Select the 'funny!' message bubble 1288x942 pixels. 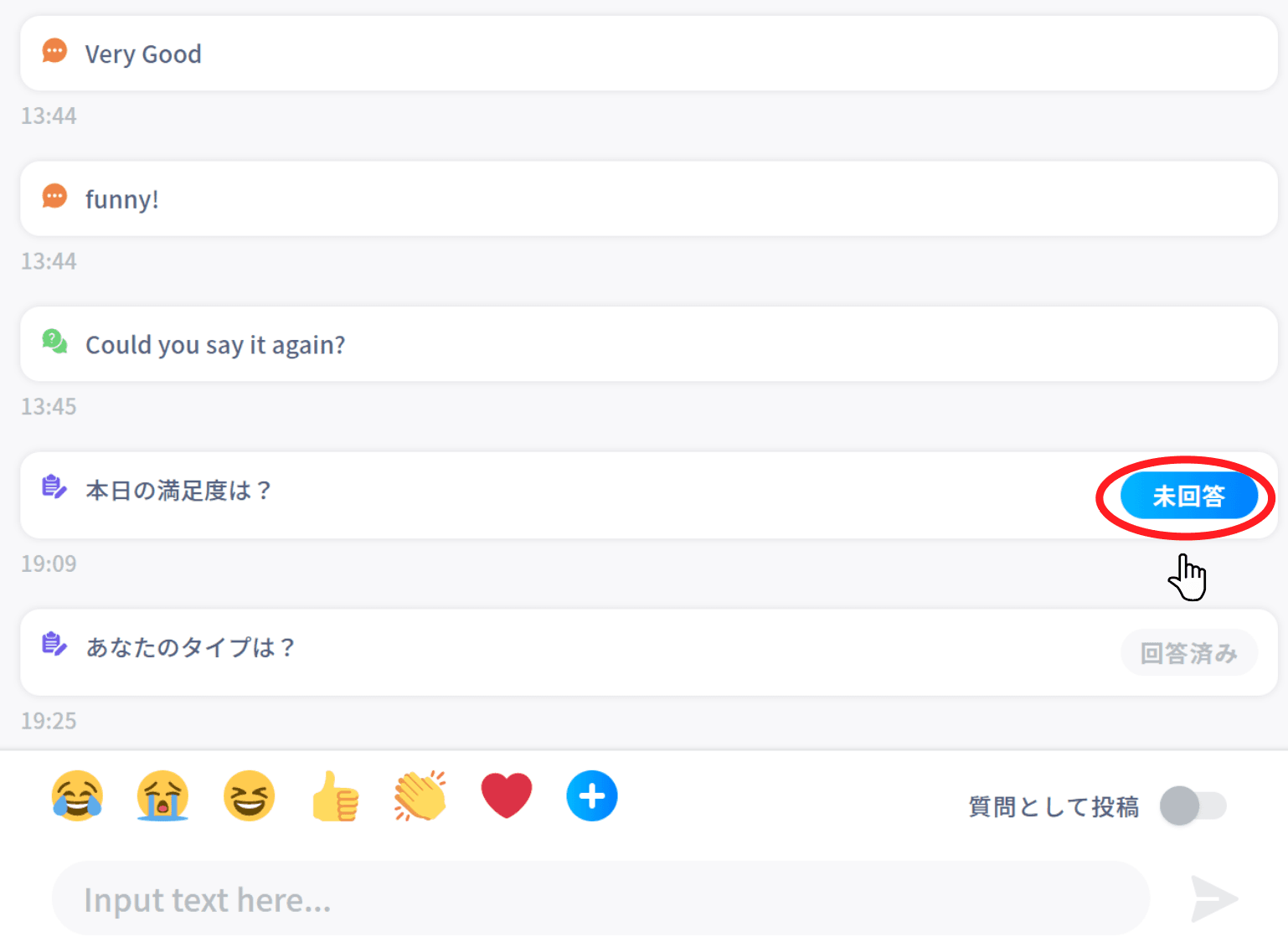point(502,198)
